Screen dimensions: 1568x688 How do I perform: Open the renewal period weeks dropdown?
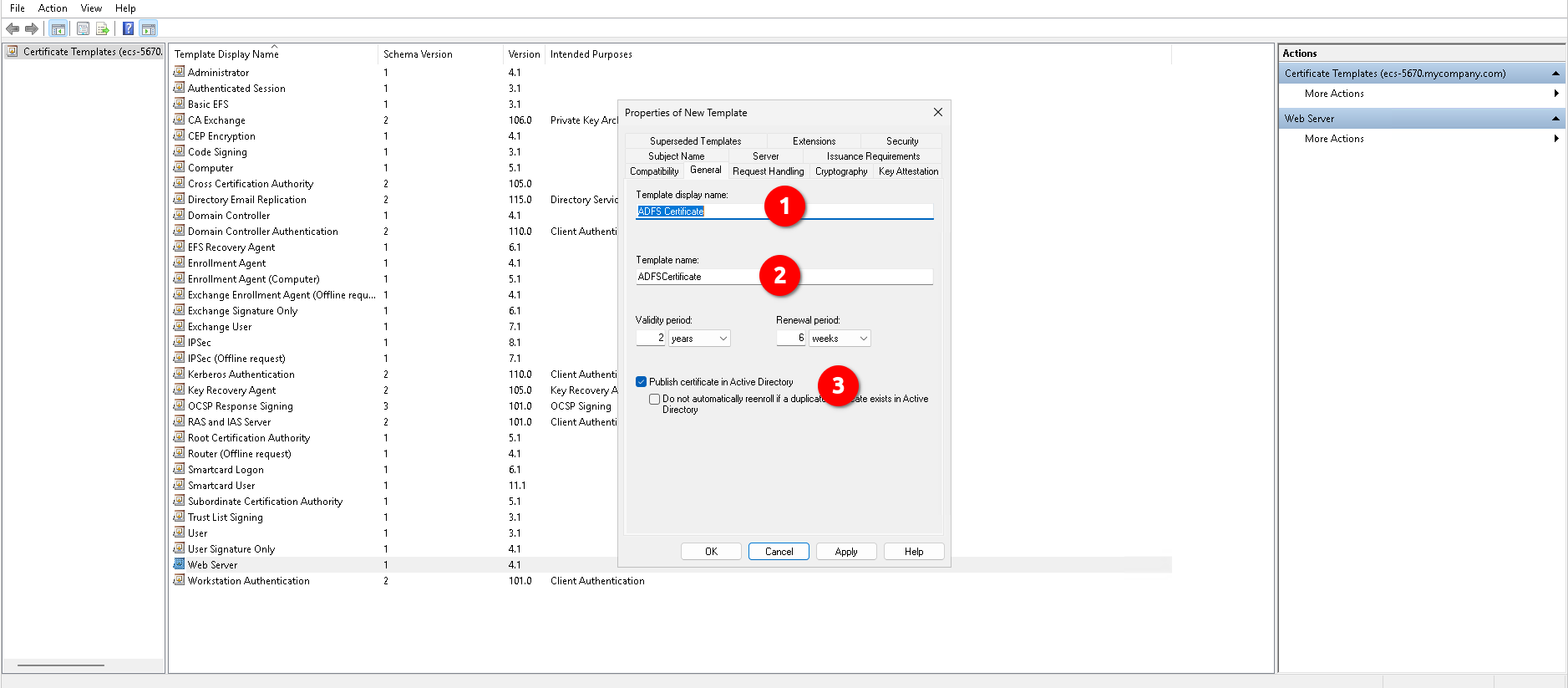[840, 339]
